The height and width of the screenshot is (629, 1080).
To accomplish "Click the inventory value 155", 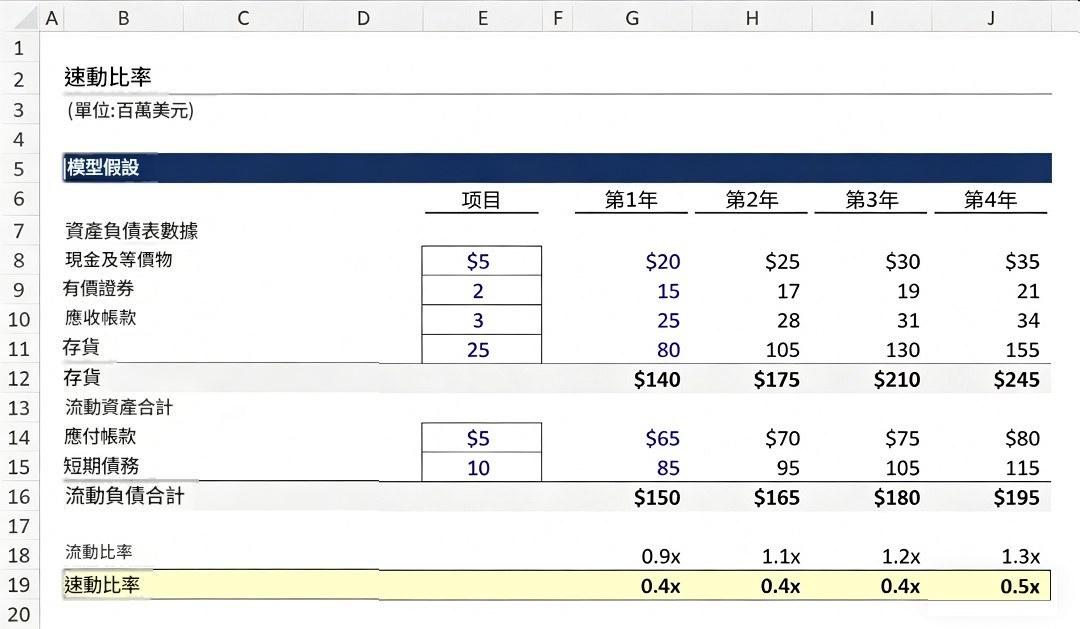I will pyautogui.click(x=1022, y=350).
